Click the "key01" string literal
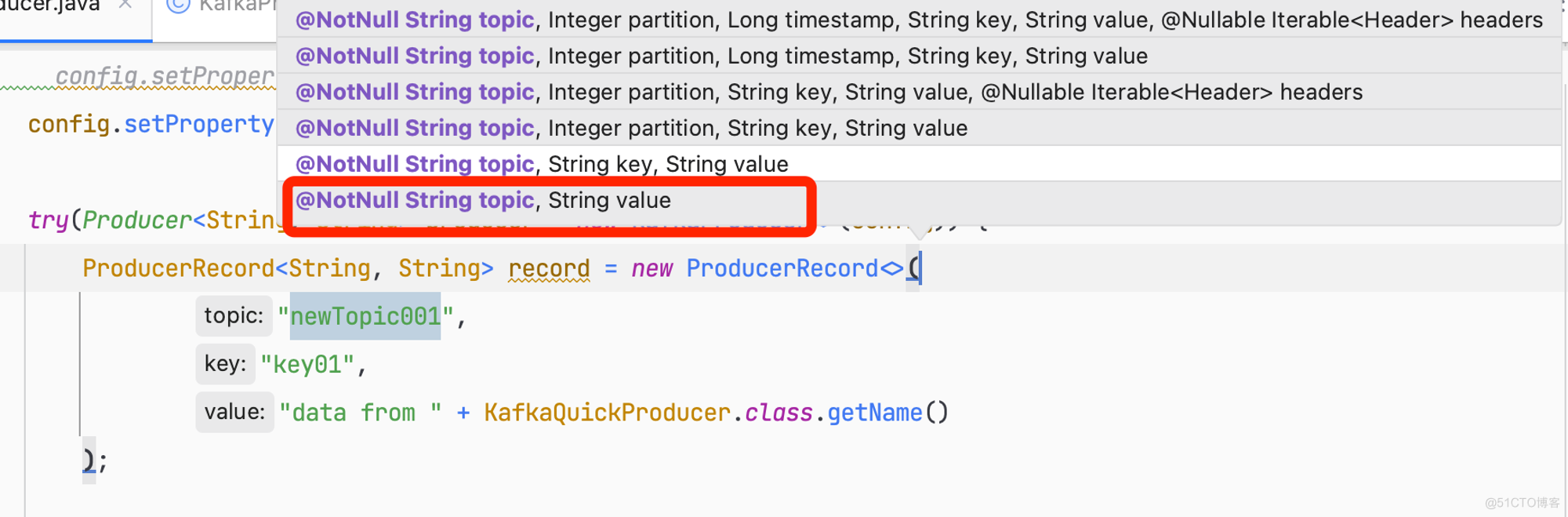 coord(308,365)
